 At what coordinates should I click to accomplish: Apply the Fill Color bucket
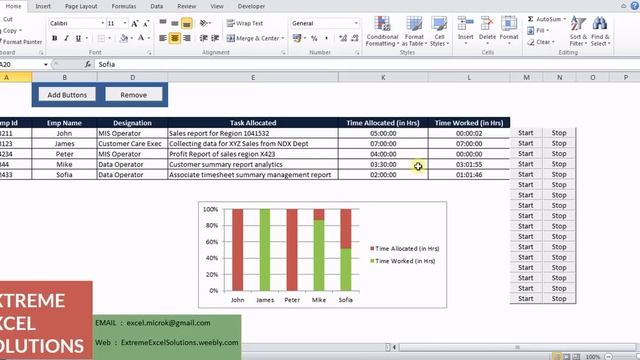tap(124, 38)
